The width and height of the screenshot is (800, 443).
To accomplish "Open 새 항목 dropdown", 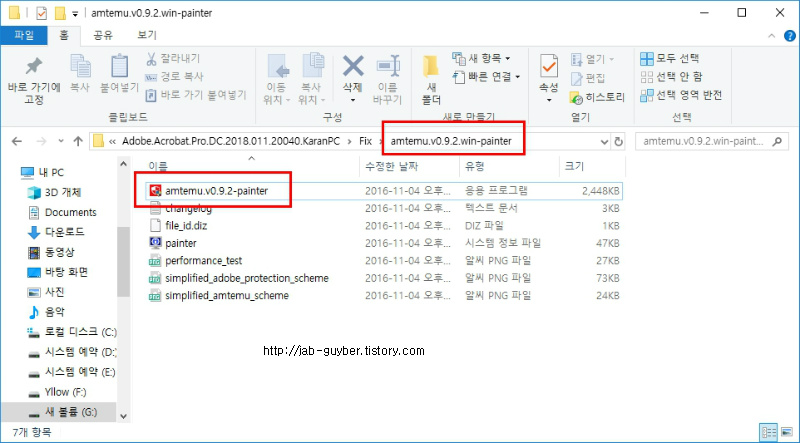I will pos(481,58).
